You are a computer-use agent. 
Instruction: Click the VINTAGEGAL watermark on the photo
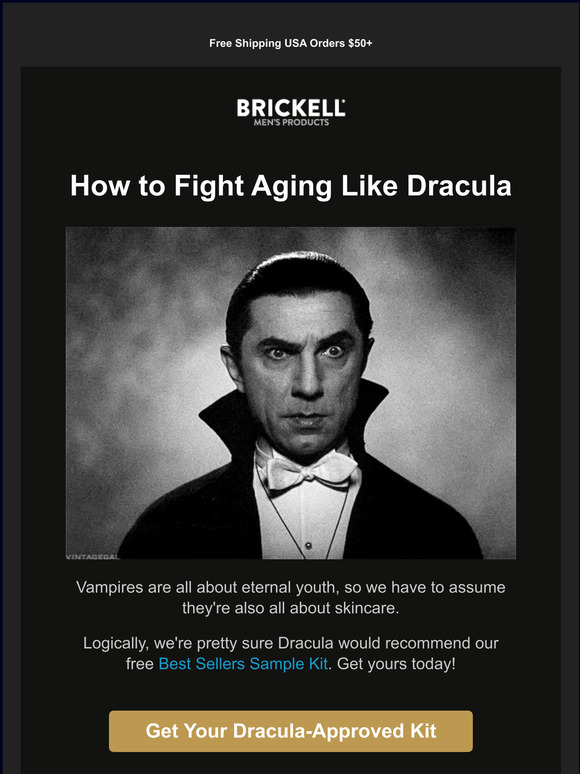92,556
